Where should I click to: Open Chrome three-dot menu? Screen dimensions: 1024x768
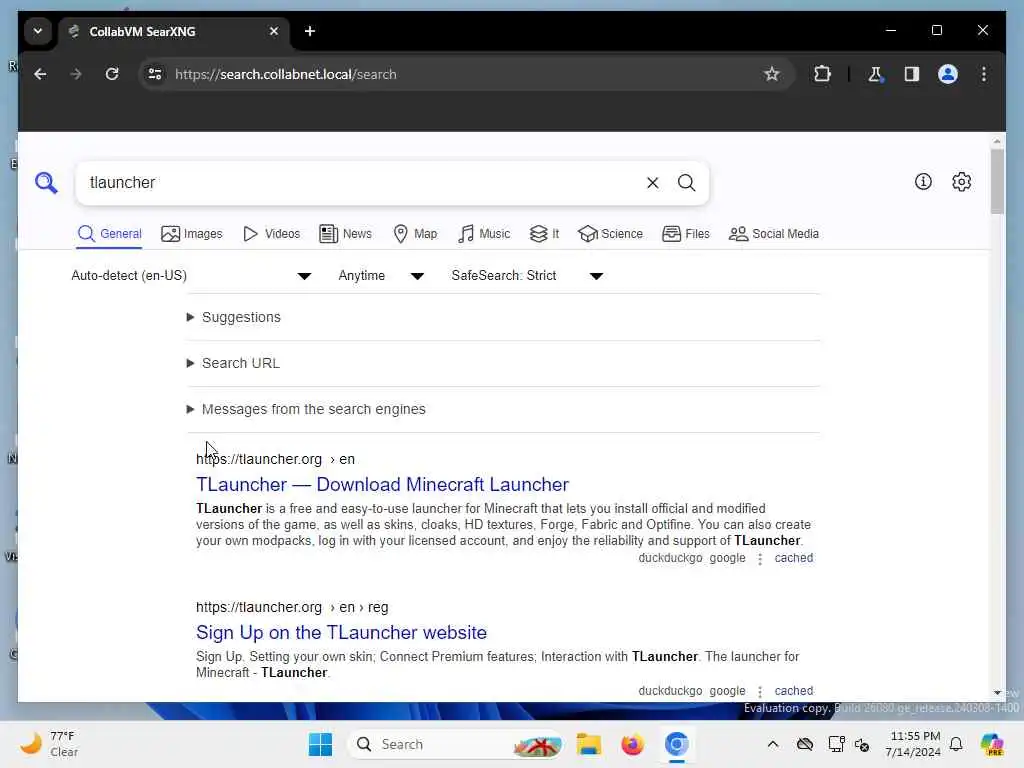pyautogui.click(x=984, y=74)
